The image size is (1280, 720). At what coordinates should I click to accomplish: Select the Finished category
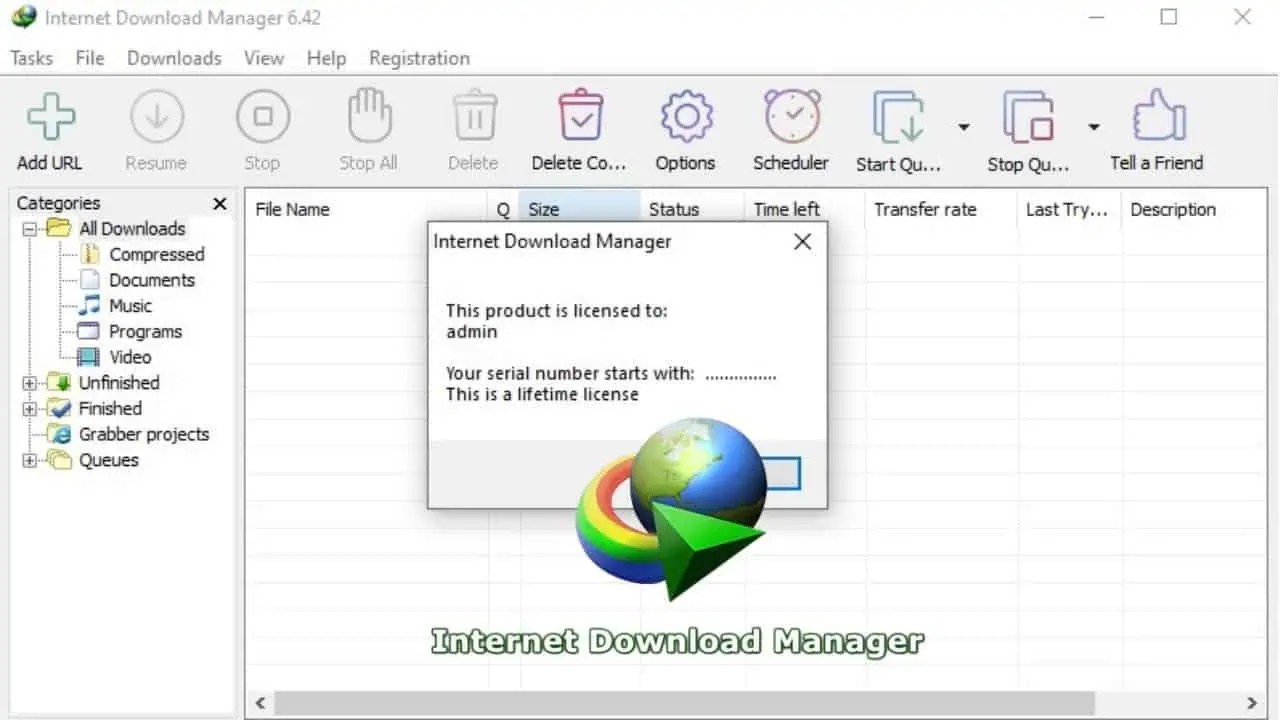[x=110, y=408]
